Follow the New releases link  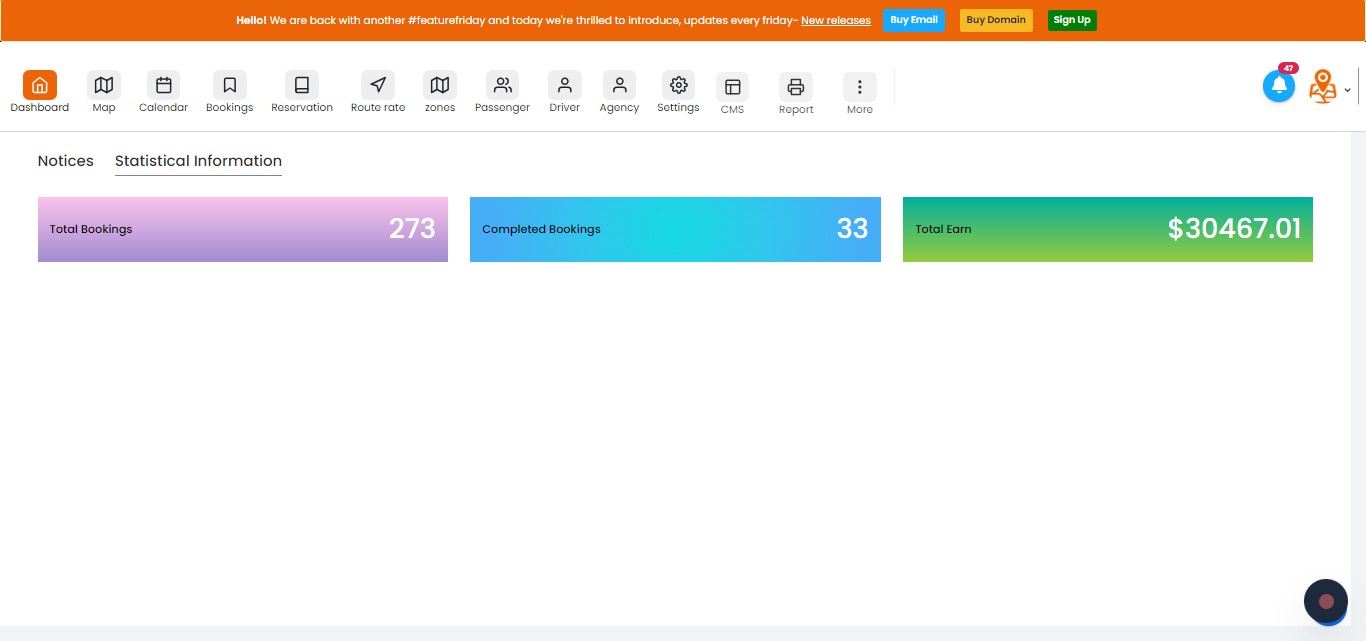836,20
